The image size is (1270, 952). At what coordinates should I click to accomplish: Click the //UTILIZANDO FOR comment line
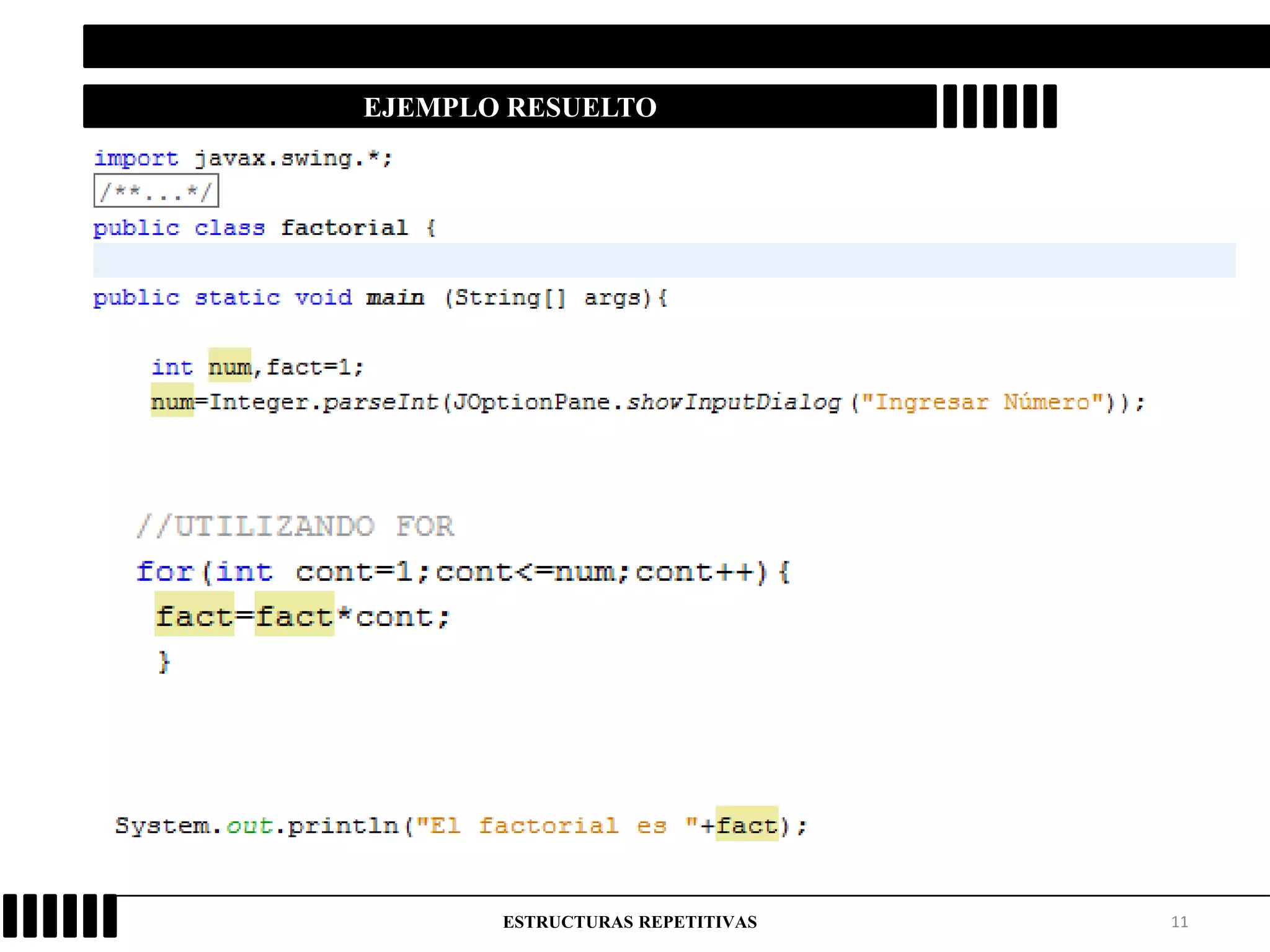295,527
